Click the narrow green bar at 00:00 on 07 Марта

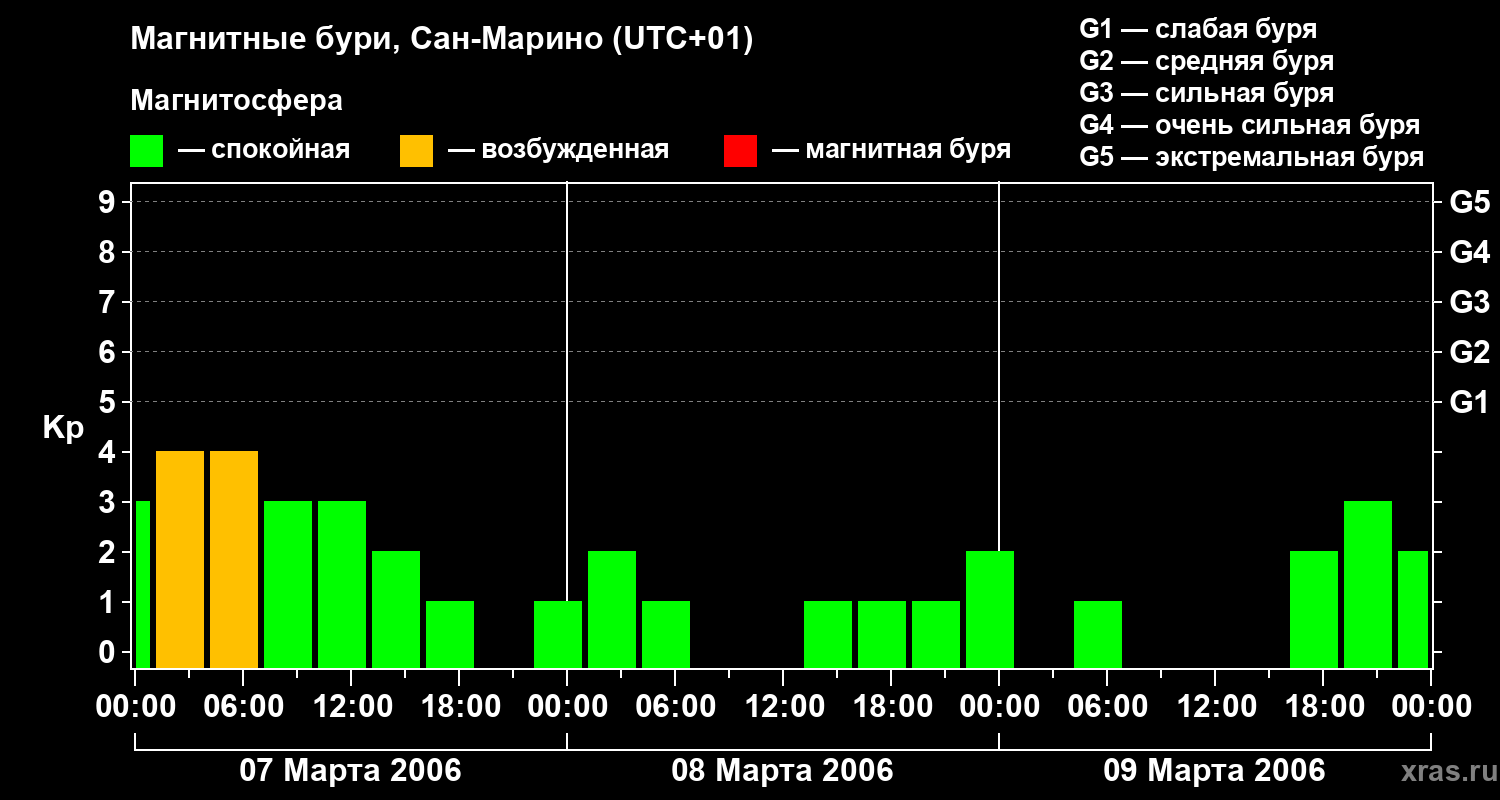coord(142,584)
